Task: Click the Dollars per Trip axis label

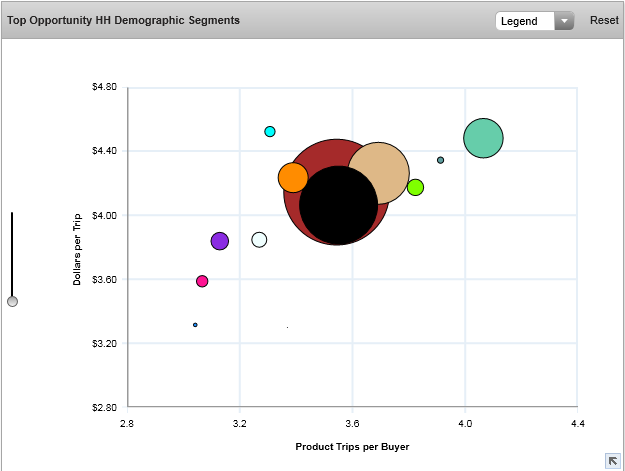Action: (77, 248)
